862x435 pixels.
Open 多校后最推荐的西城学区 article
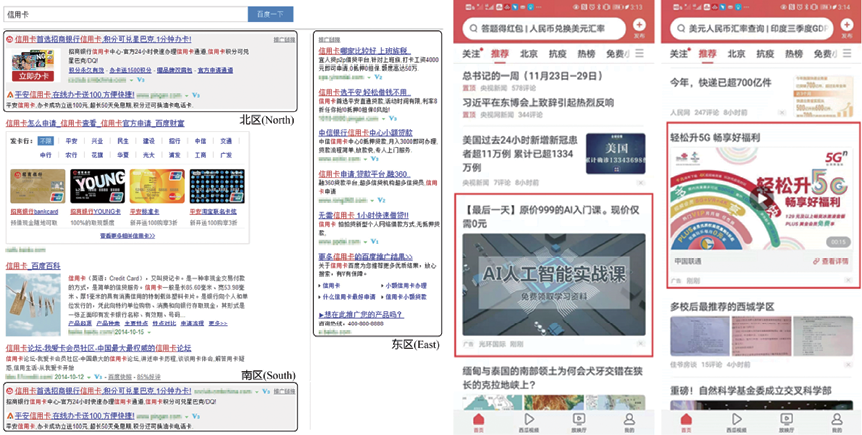pos(722,306)
